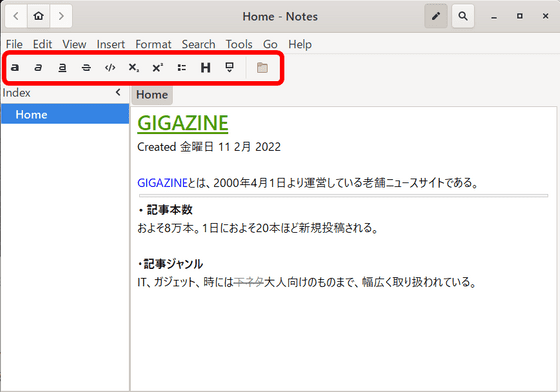Open the Help menu
This screenshot has height=392, width=560.
[x=300, y=44]
